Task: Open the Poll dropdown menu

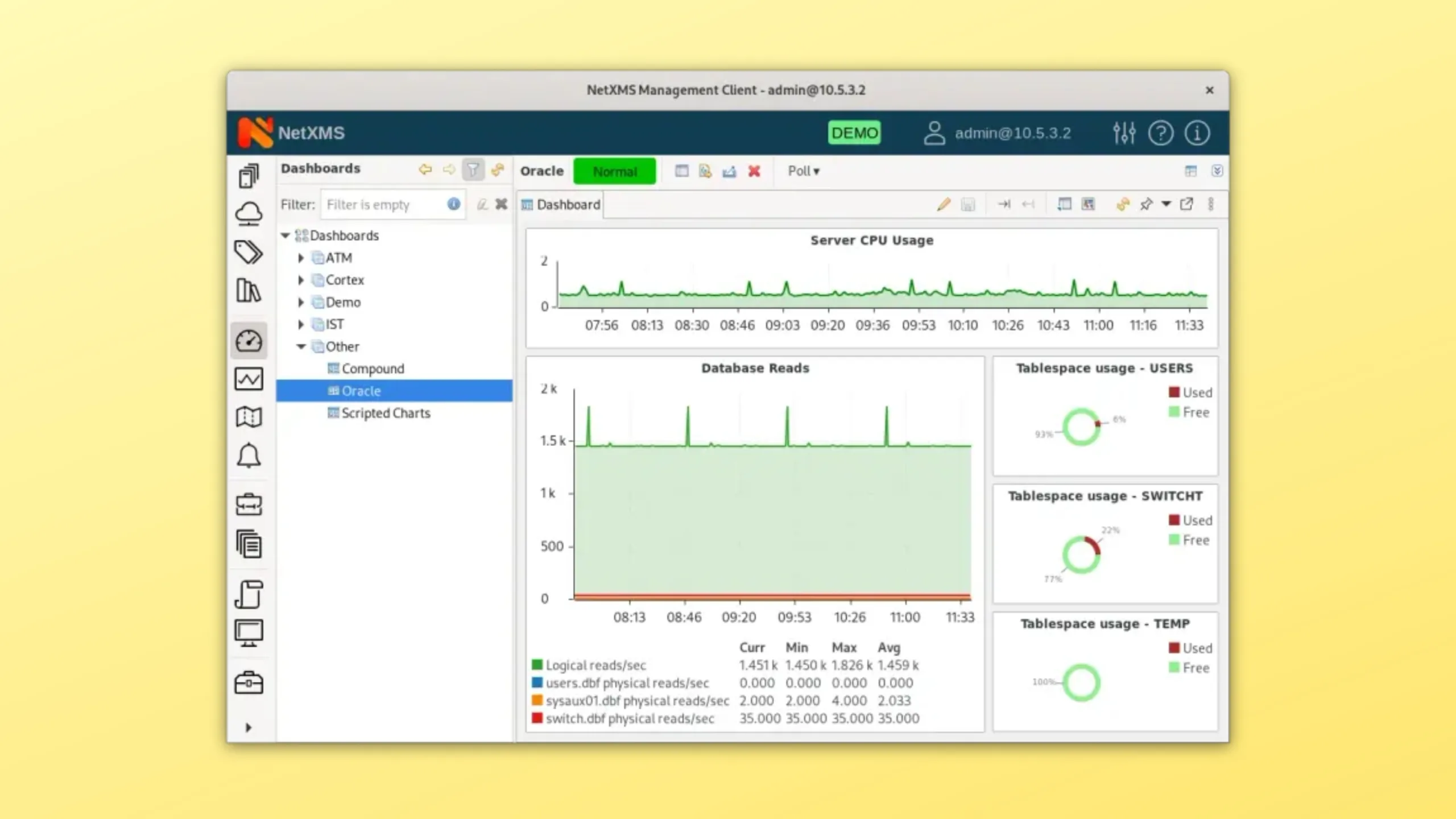Action: [x=803, y=171]
